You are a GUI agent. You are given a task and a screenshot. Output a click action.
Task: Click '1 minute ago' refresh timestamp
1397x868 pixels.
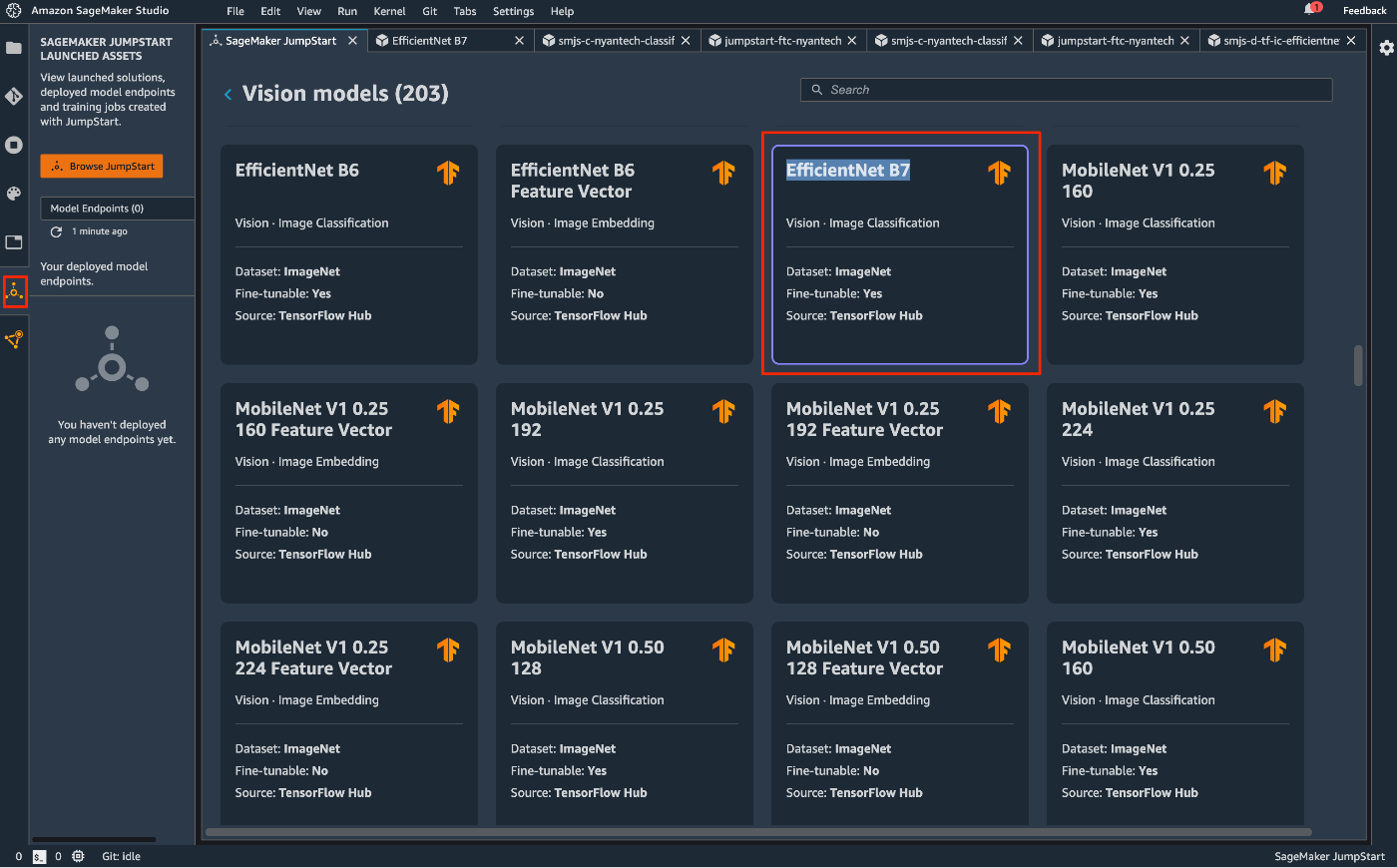pyautogui.click(x=100, y=231)
